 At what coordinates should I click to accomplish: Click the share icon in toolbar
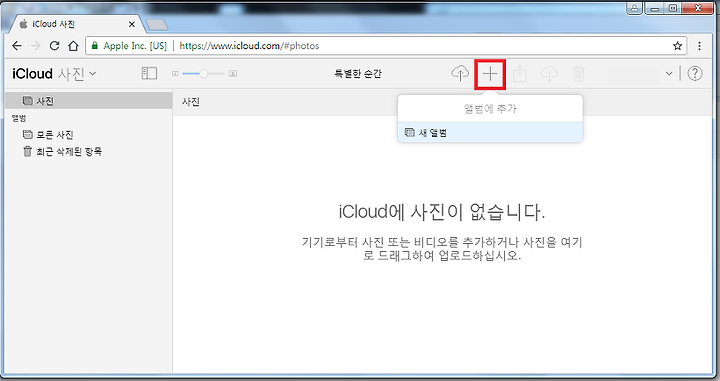coord(519,73)
